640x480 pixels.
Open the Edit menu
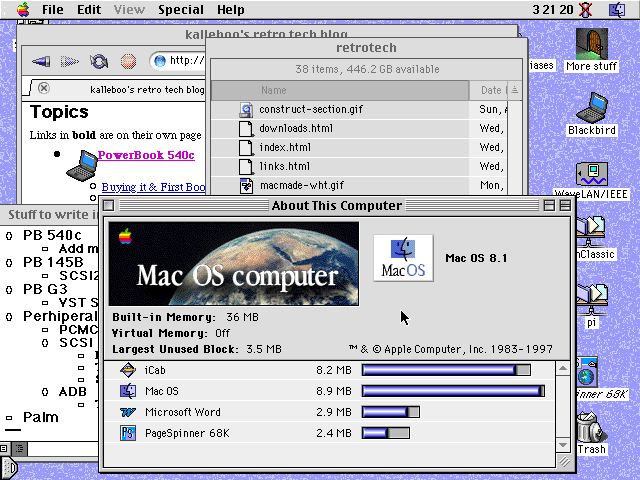click(89, 9)
